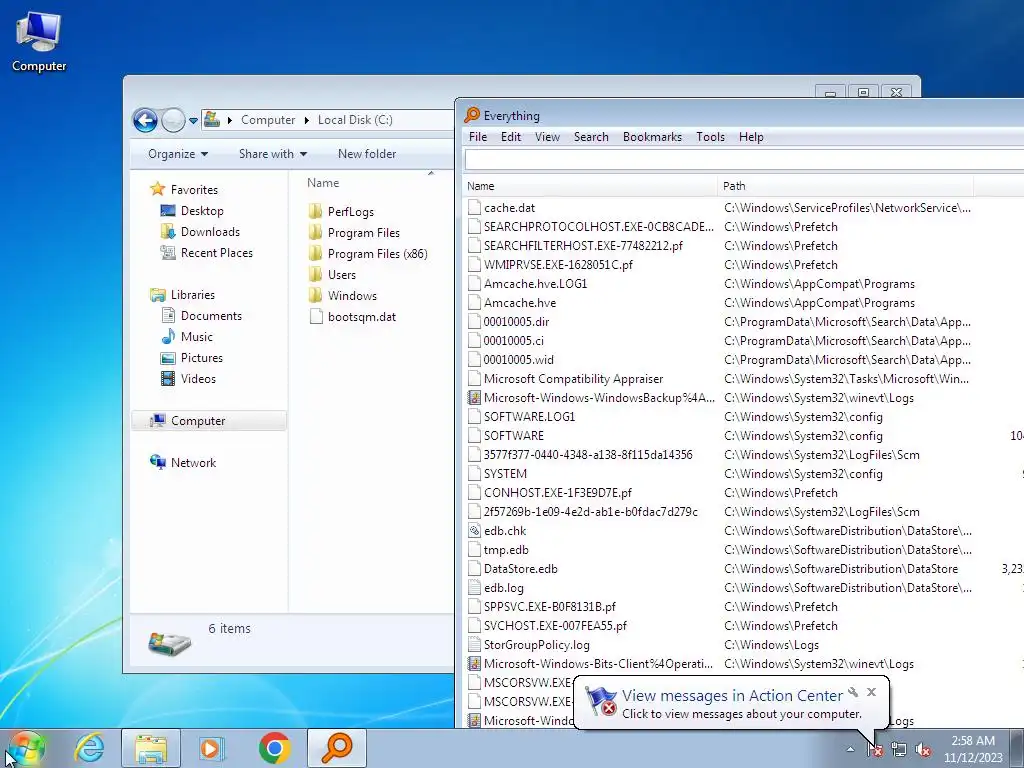Open Windows Media Player from the taskbar
The height and width of the screenshot is (768, 1024).
[211, 748]
